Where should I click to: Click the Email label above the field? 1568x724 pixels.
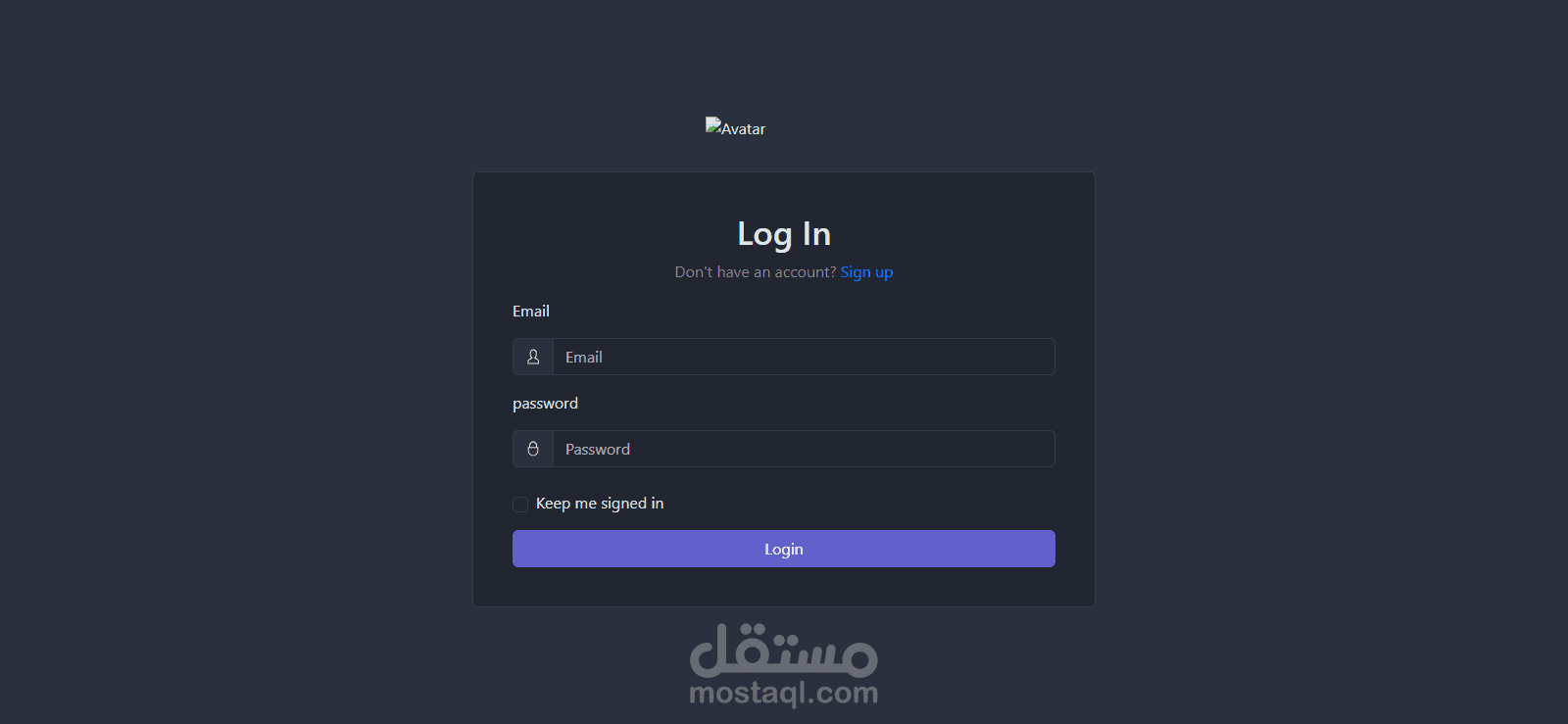click(x=531, y=311)
